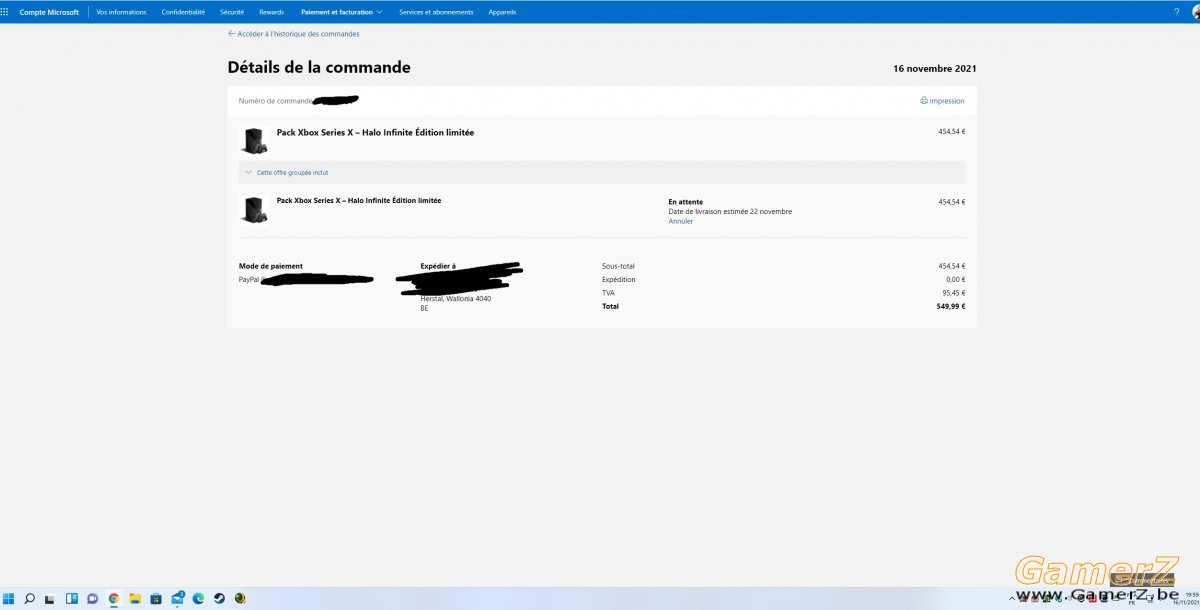
Task: Open Appareils tab
Action: 502,12
